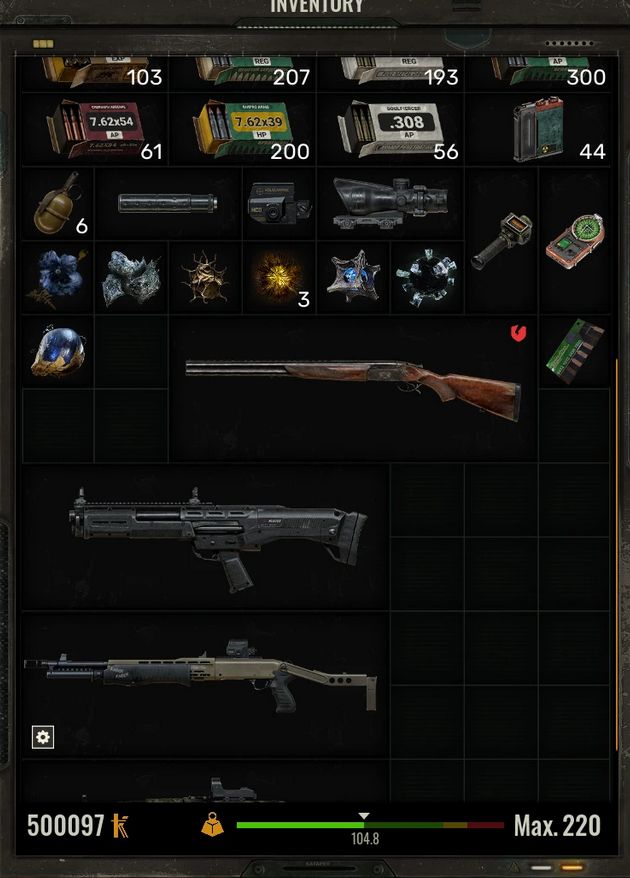Image resolution: width=630 pixels, height=878 pixels.
Task: Select the 7.62x54 AP ammo box
Action: tap(95, 129)
